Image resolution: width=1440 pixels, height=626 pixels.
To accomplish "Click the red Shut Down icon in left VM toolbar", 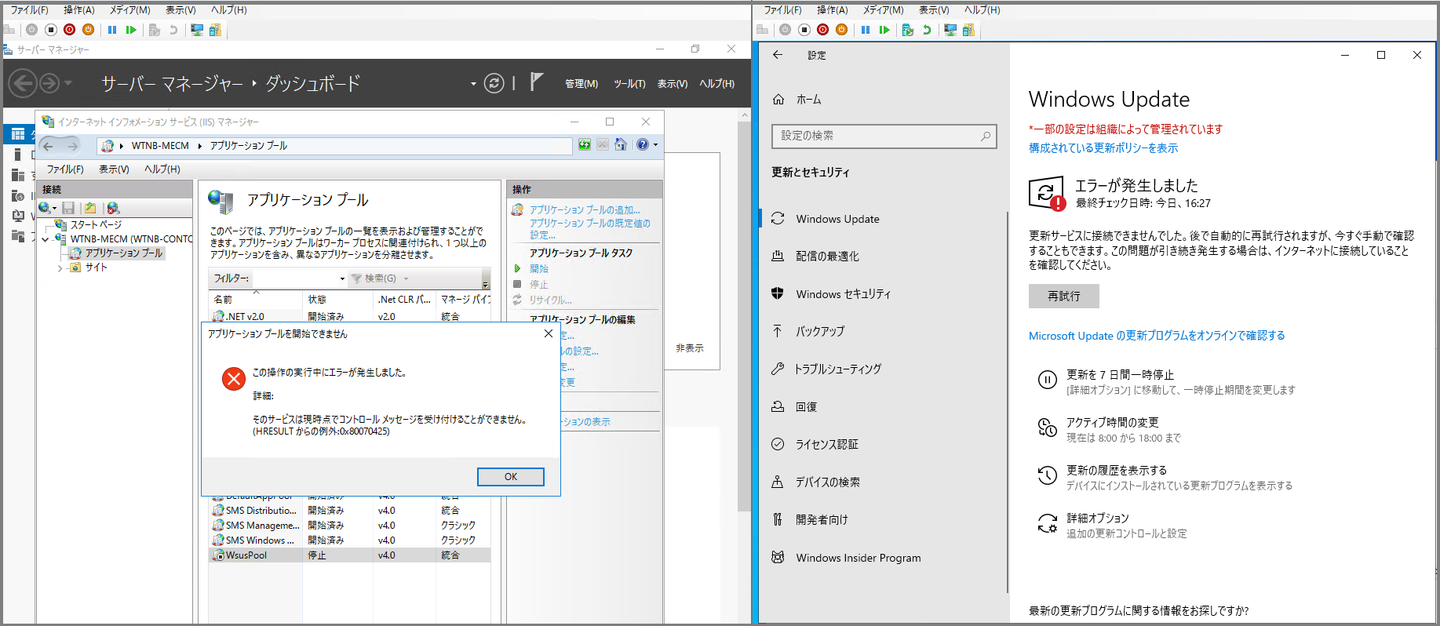I will click(x=69, y=30).
